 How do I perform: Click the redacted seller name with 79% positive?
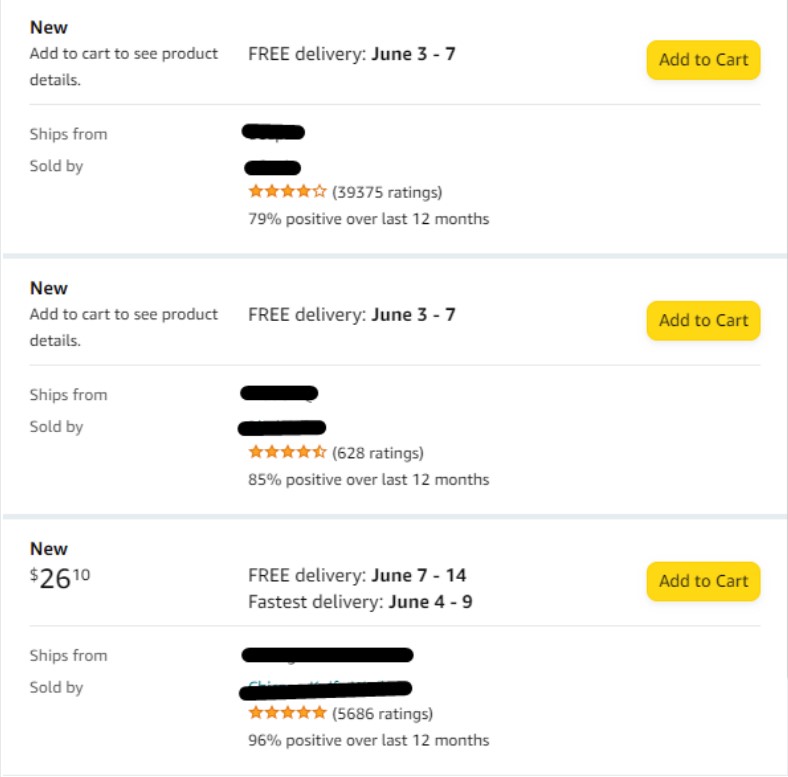click(272, 168)
